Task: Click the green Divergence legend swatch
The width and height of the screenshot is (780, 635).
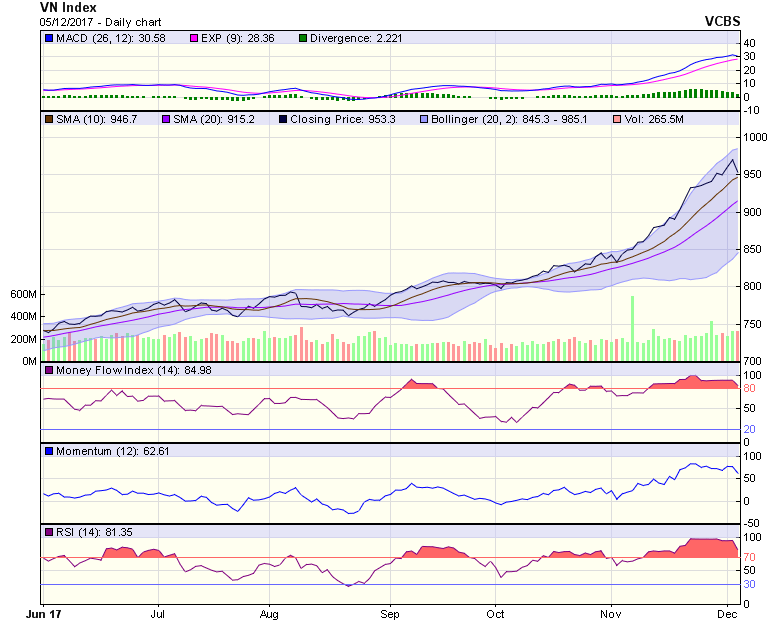Action: (303, 38)
